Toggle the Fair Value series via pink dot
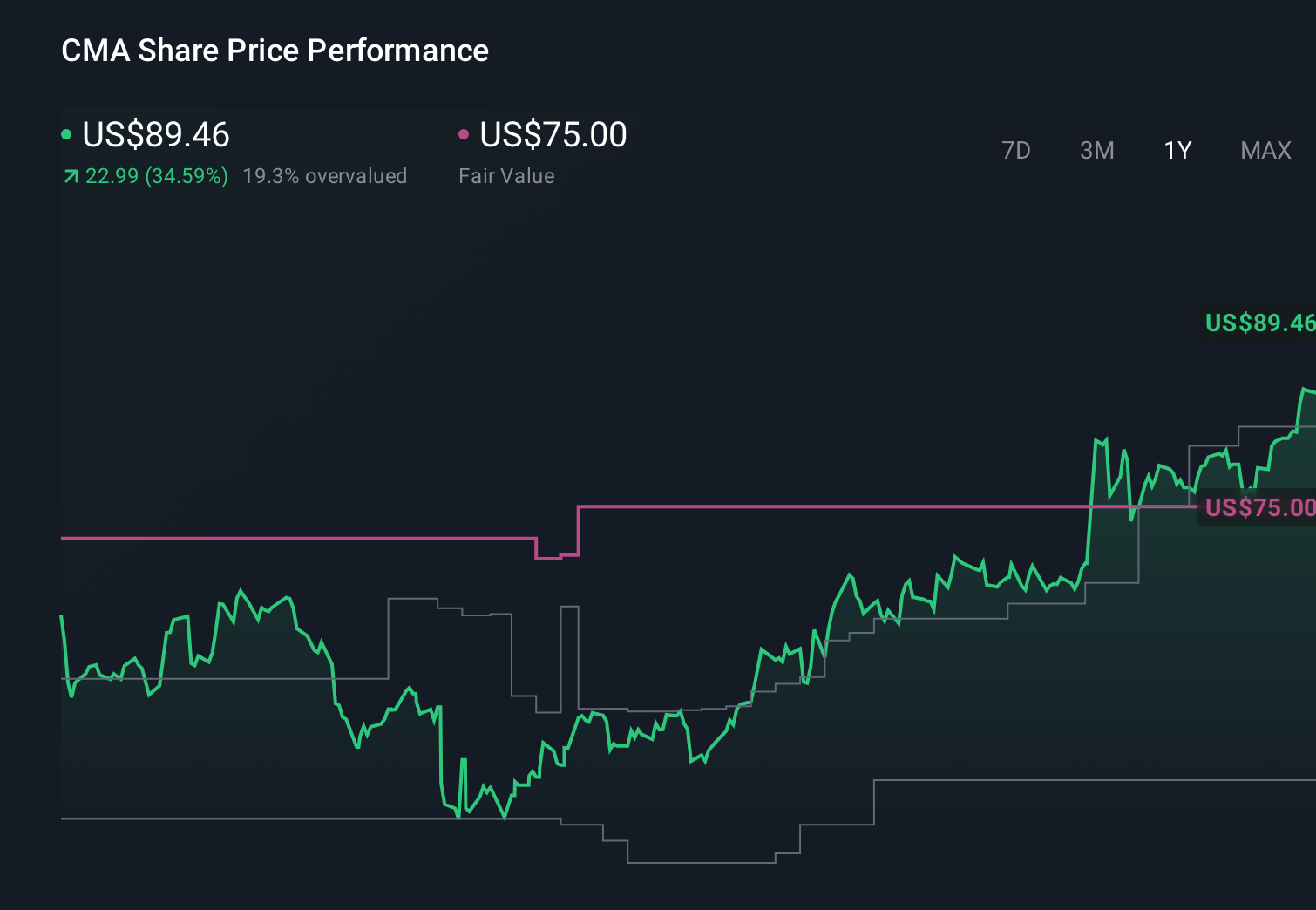The image size is (1316, 910). (x=465, y=132)
